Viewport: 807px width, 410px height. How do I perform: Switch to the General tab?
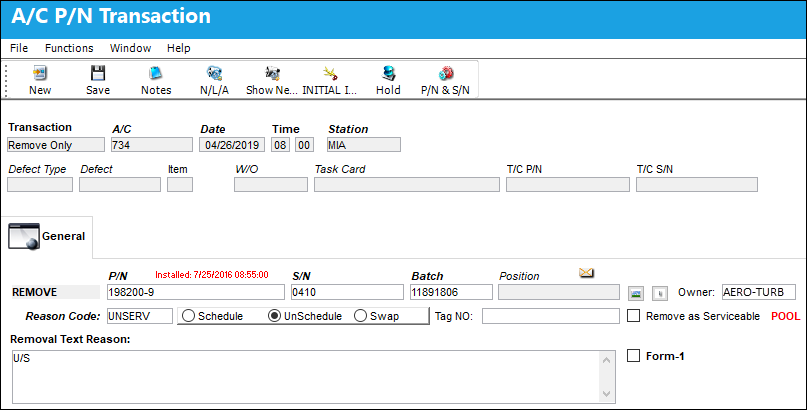tap(47, 237)
